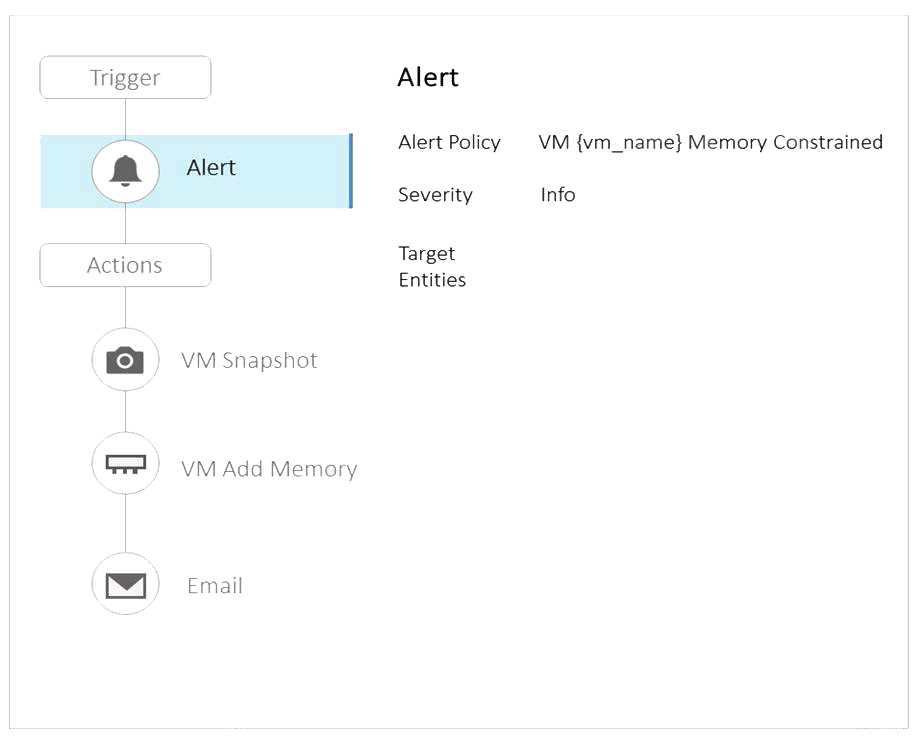The width and height of the screenshot is (923, 742).
Task: Click the Alert Policy label
Action: [449, 142]
